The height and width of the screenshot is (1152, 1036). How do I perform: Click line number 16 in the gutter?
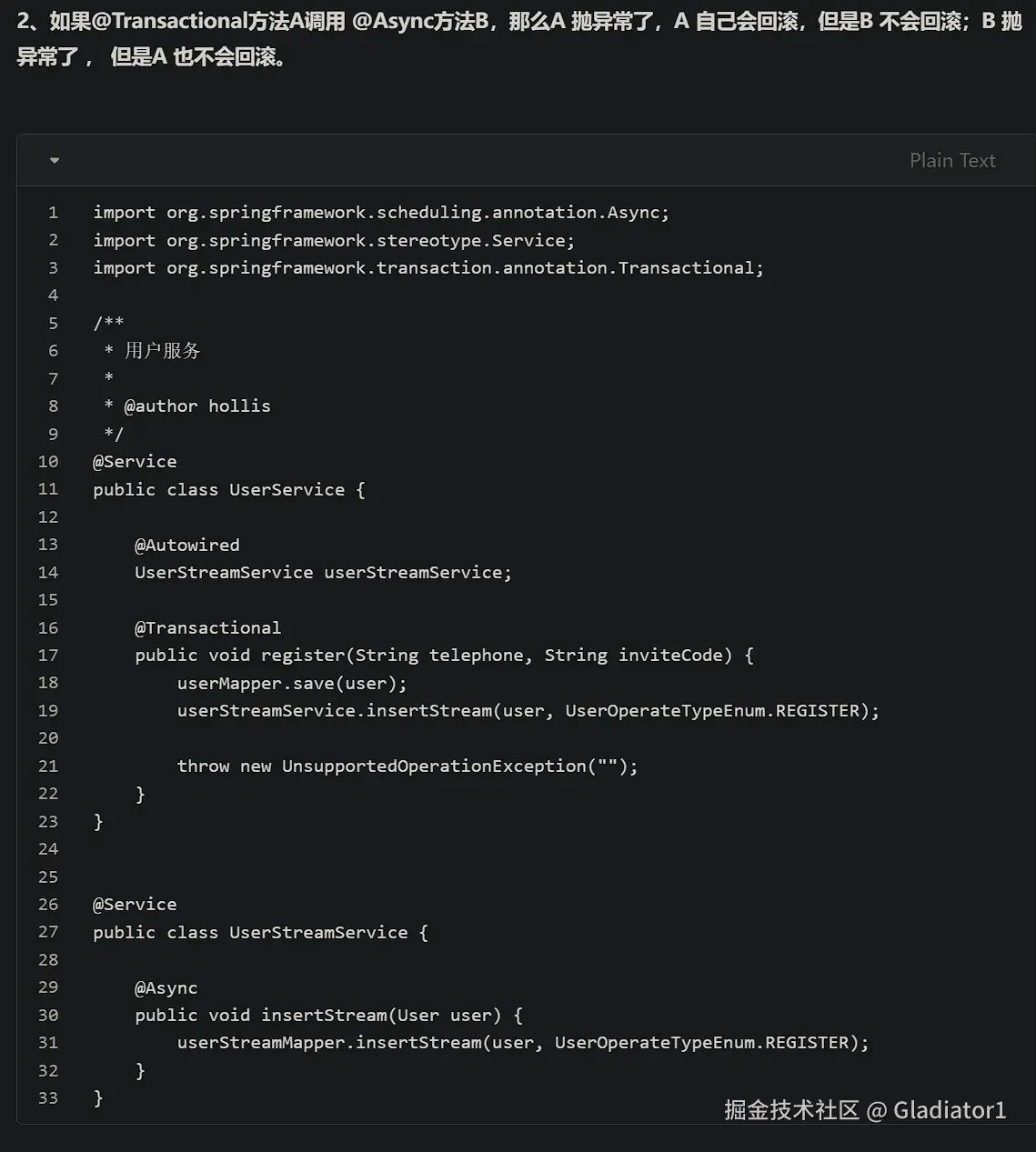(x=48, y=628)
